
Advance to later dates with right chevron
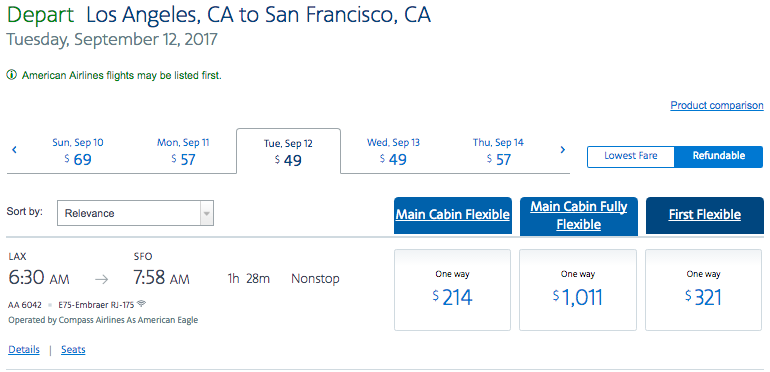point(563,150)
